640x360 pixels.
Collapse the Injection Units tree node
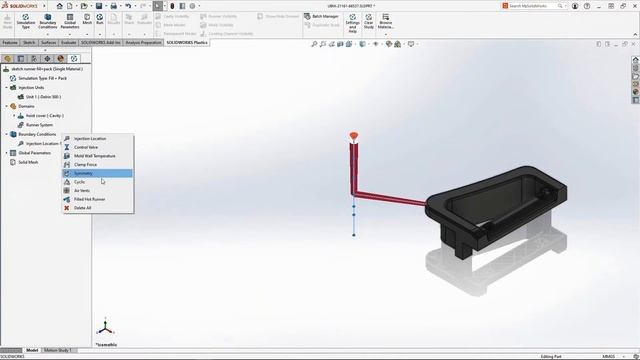click(7, 87)
